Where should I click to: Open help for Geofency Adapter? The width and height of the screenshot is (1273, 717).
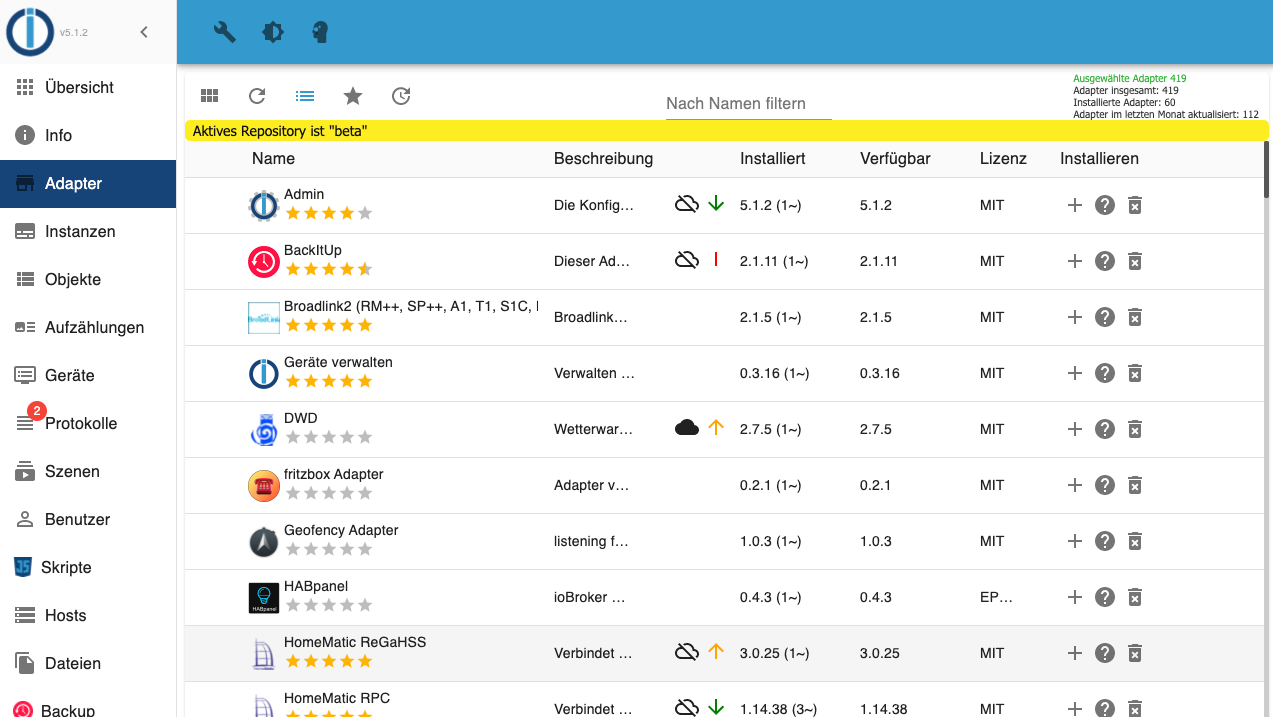[x=1105, y=541]
